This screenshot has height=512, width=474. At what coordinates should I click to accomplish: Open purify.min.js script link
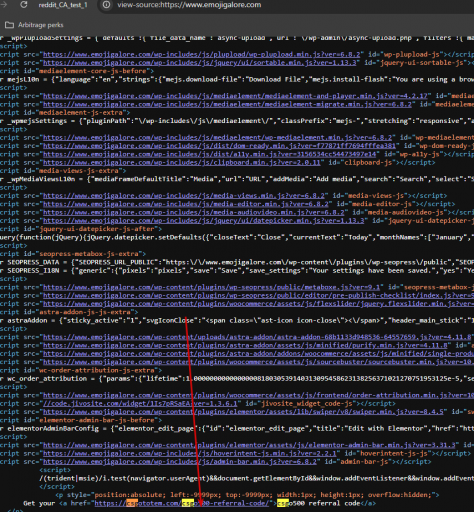pyautogui.click(x=245, y=345)
